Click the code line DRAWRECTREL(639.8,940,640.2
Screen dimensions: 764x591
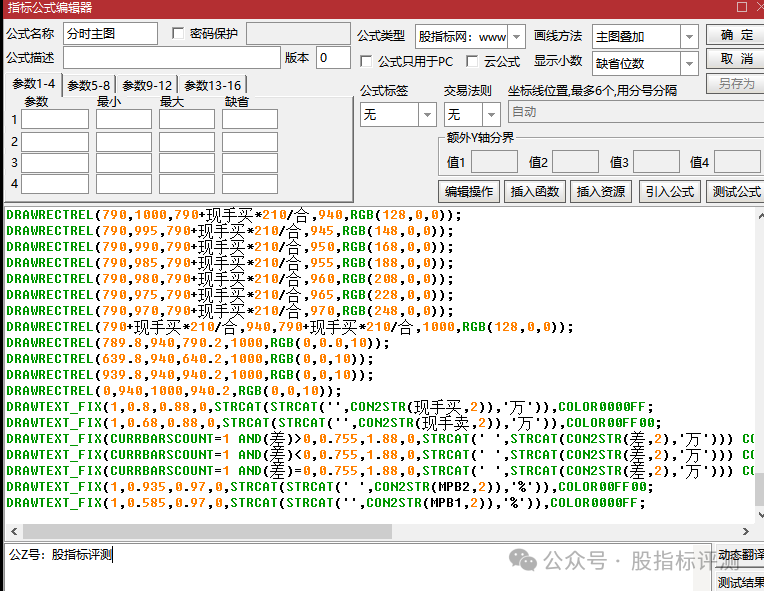click(x=190, y=359)
